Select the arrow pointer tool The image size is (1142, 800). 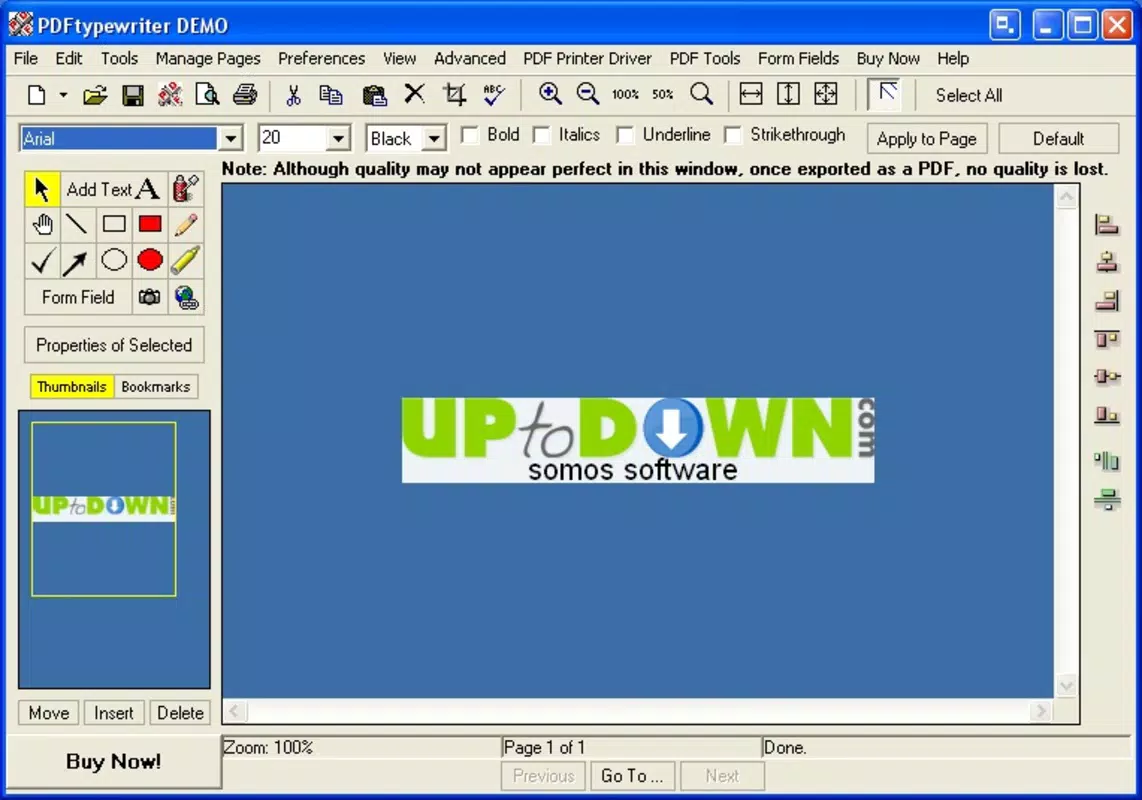pyautogui.click(x=42, y=189)
